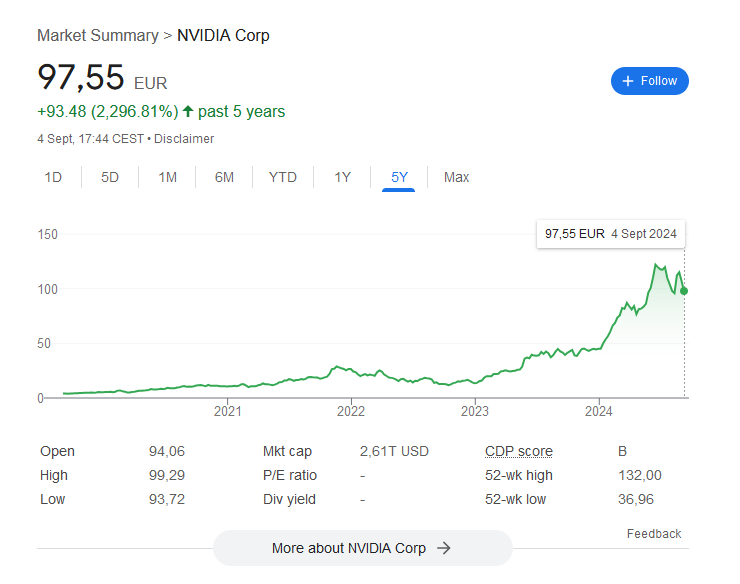Open the Market Summary breadcrumb link

click(x=97, y=35)
